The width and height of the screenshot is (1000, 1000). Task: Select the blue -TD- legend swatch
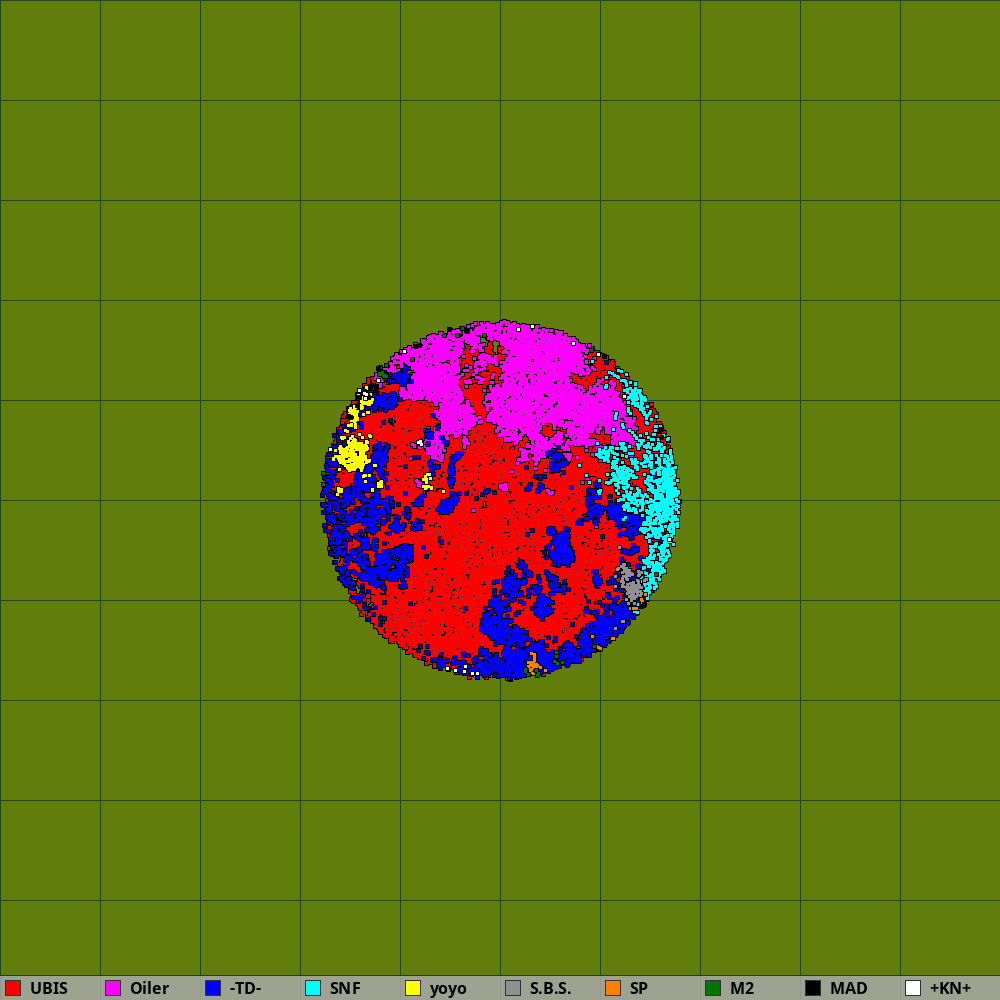click(x=213, y=988)
